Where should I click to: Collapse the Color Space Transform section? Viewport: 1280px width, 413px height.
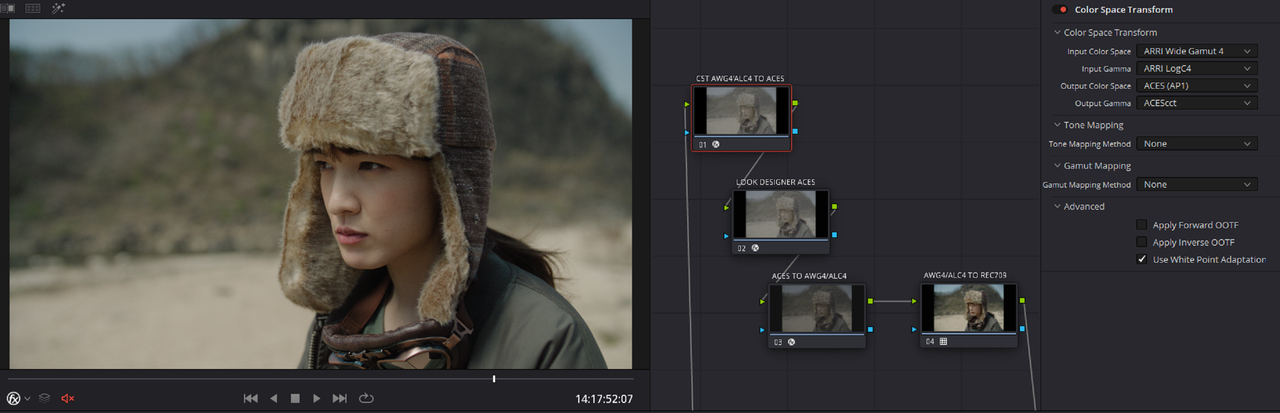point(1057,32)
